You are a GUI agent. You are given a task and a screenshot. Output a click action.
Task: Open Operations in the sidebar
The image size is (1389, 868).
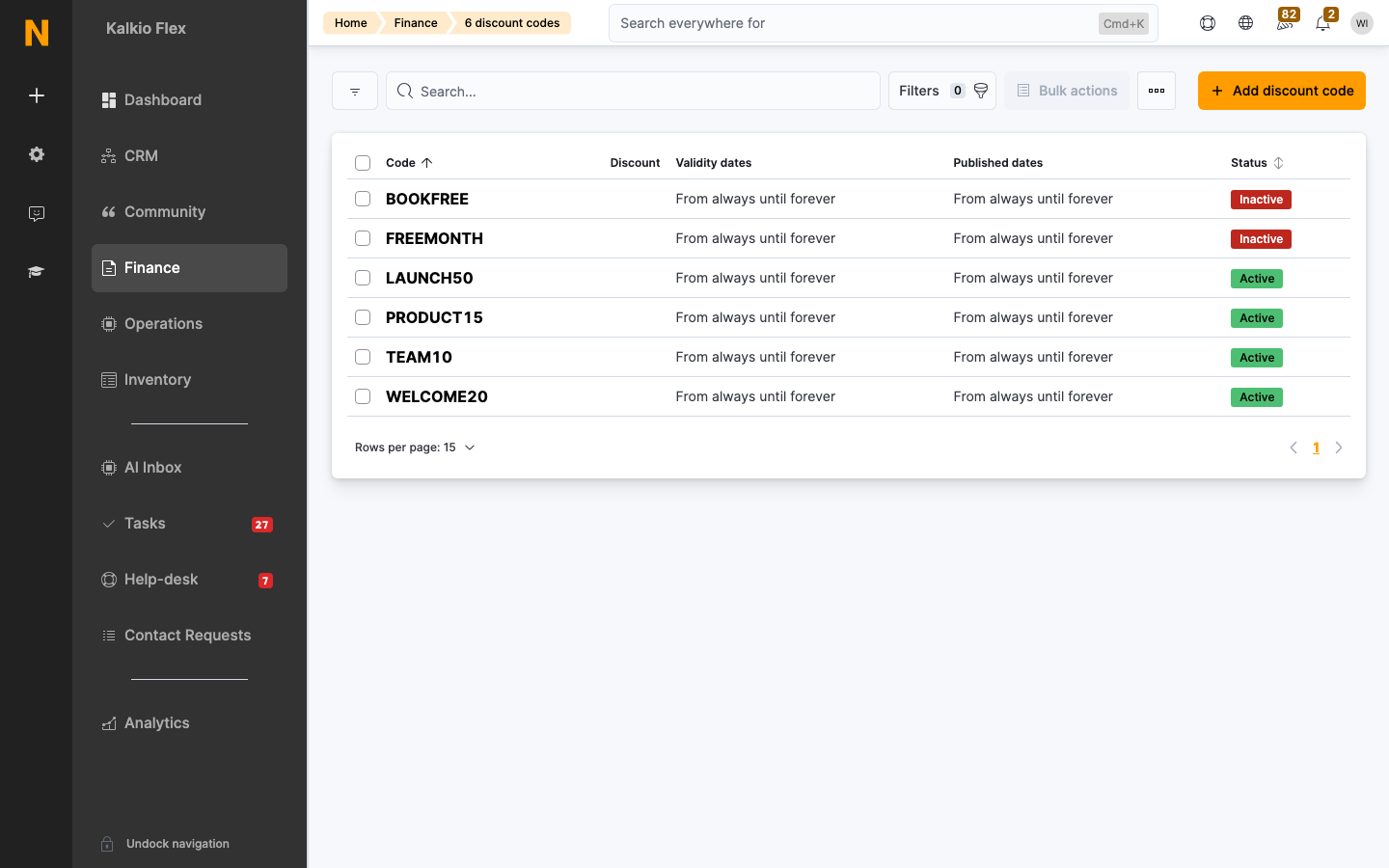(189, 324)
